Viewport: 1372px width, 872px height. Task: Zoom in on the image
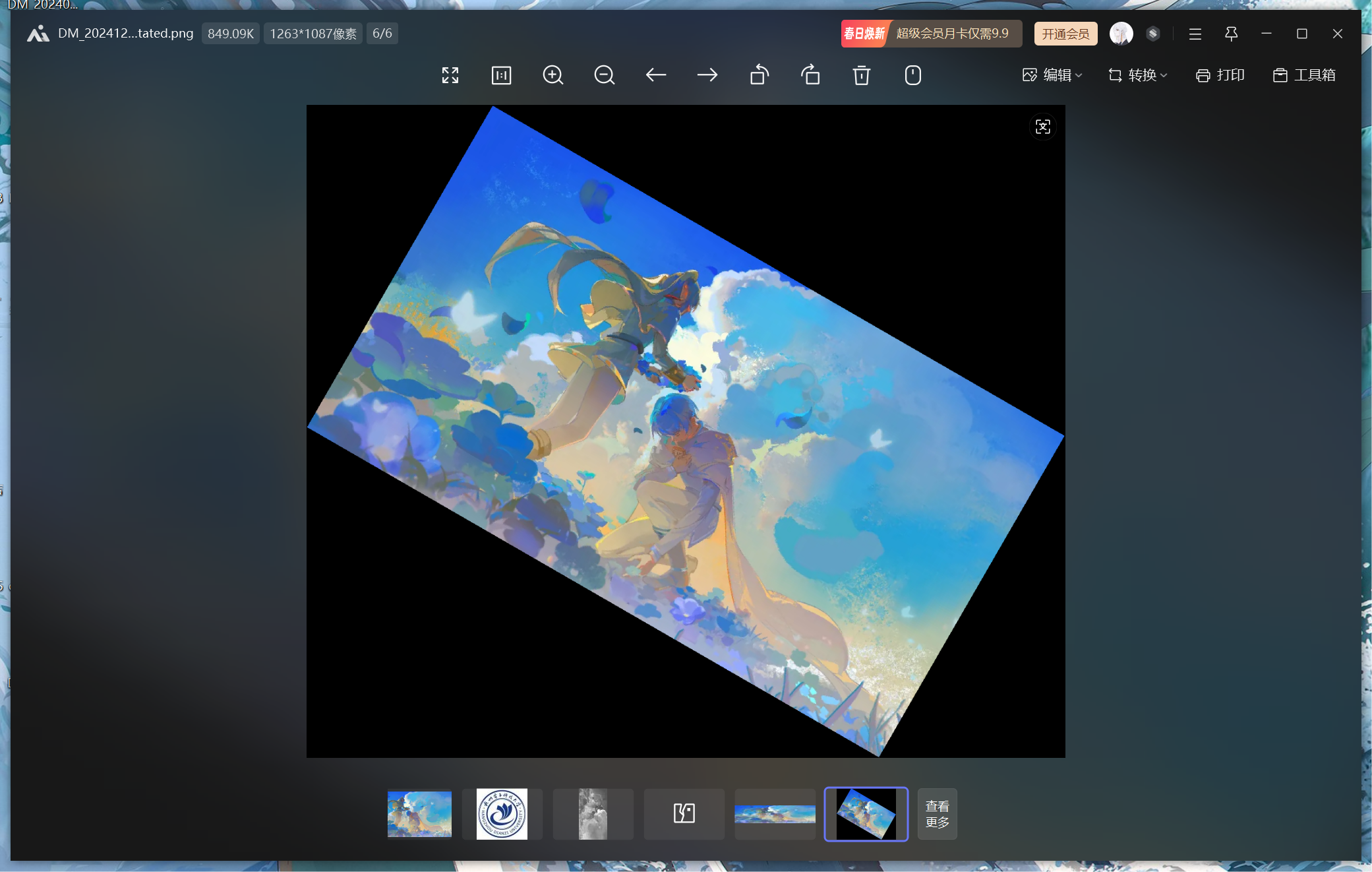point(553,75)
